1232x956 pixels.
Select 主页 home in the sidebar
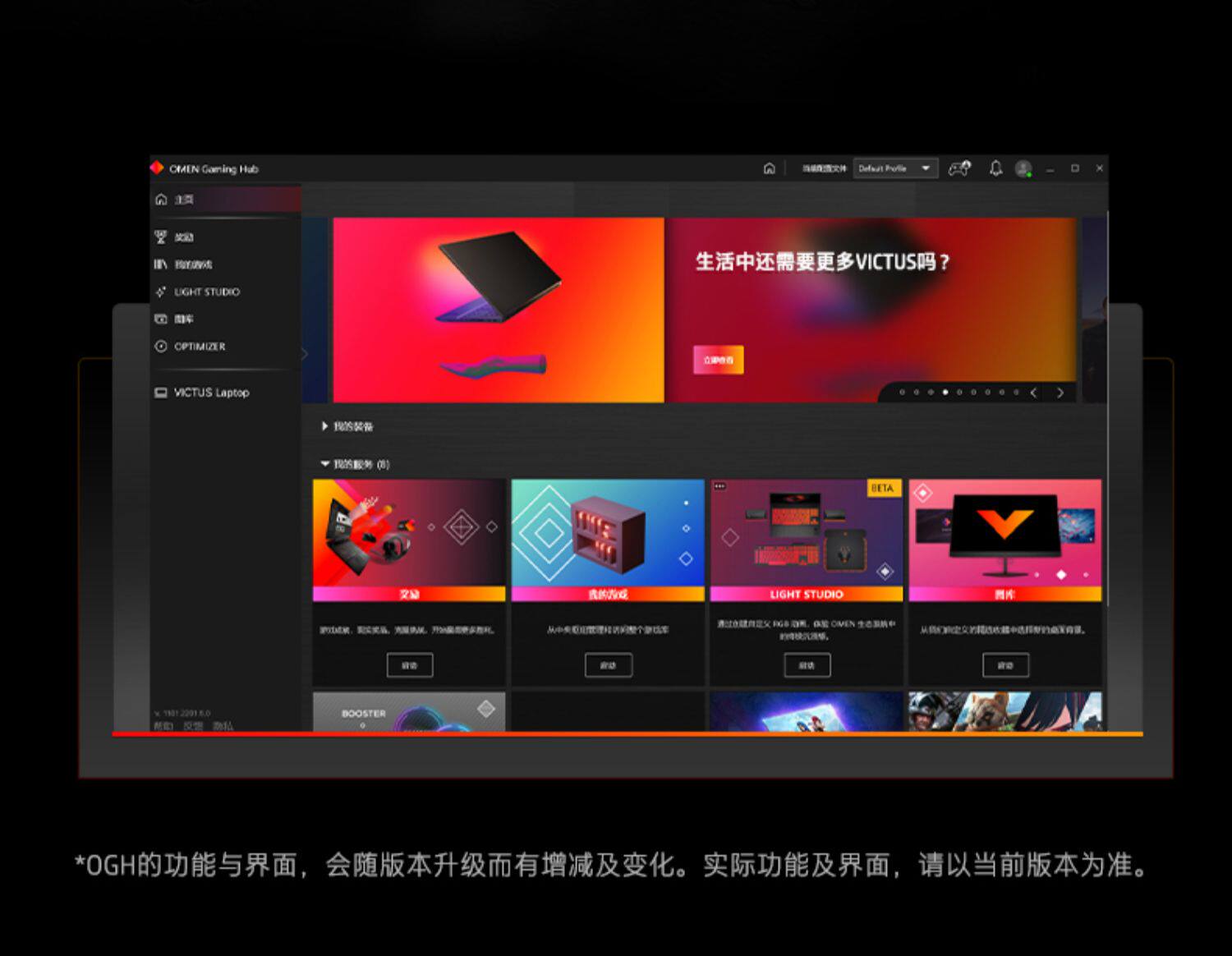click(225, 200)
